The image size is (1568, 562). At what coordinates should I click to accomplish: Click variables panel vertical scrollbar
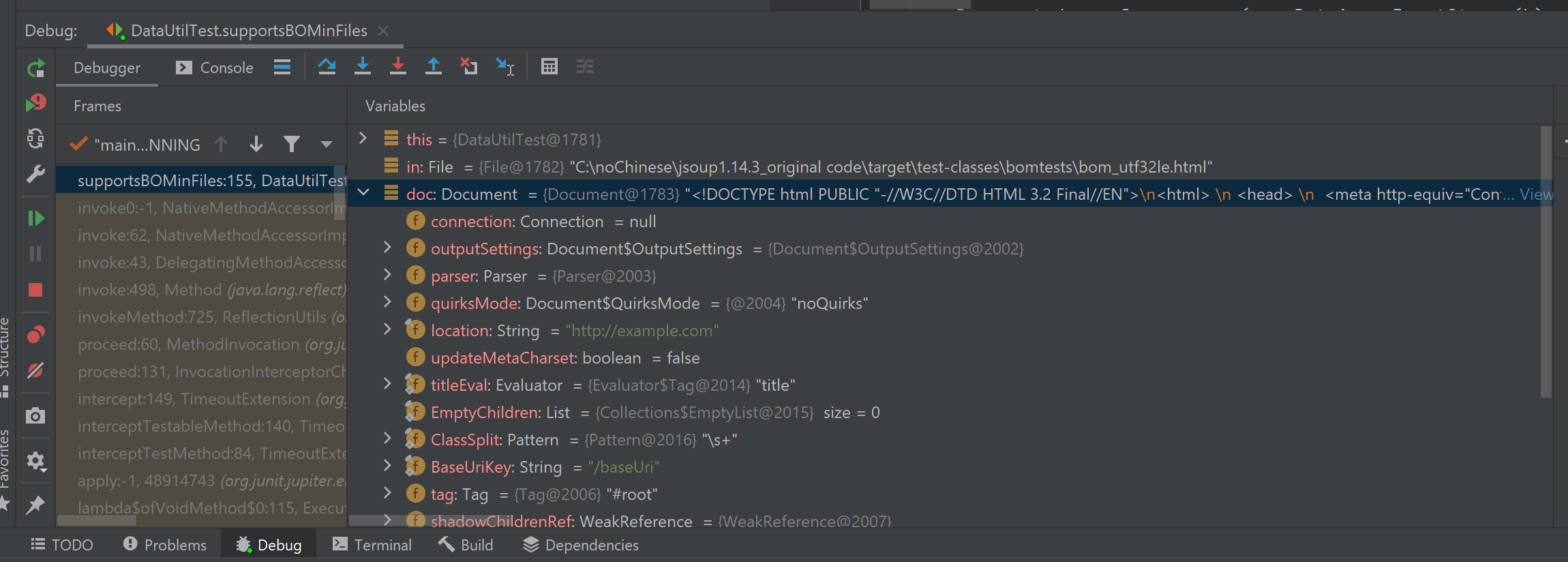point(1546,261)
